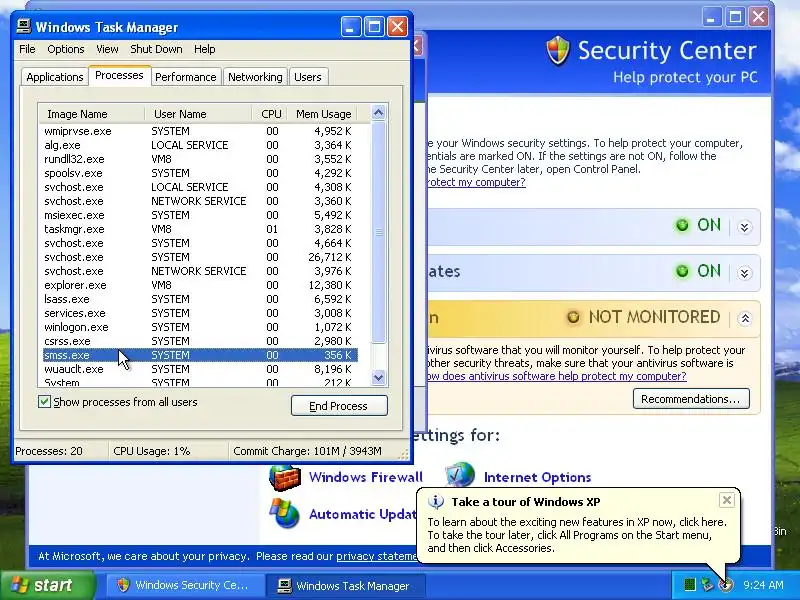Select the lsass.exe process
This screenshot has width=800, height=600.
click(200, 299)
